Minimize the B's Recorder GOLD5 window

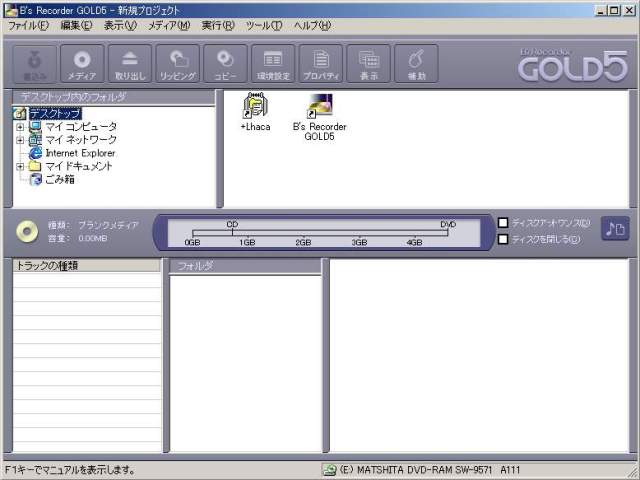pos(600,10)
